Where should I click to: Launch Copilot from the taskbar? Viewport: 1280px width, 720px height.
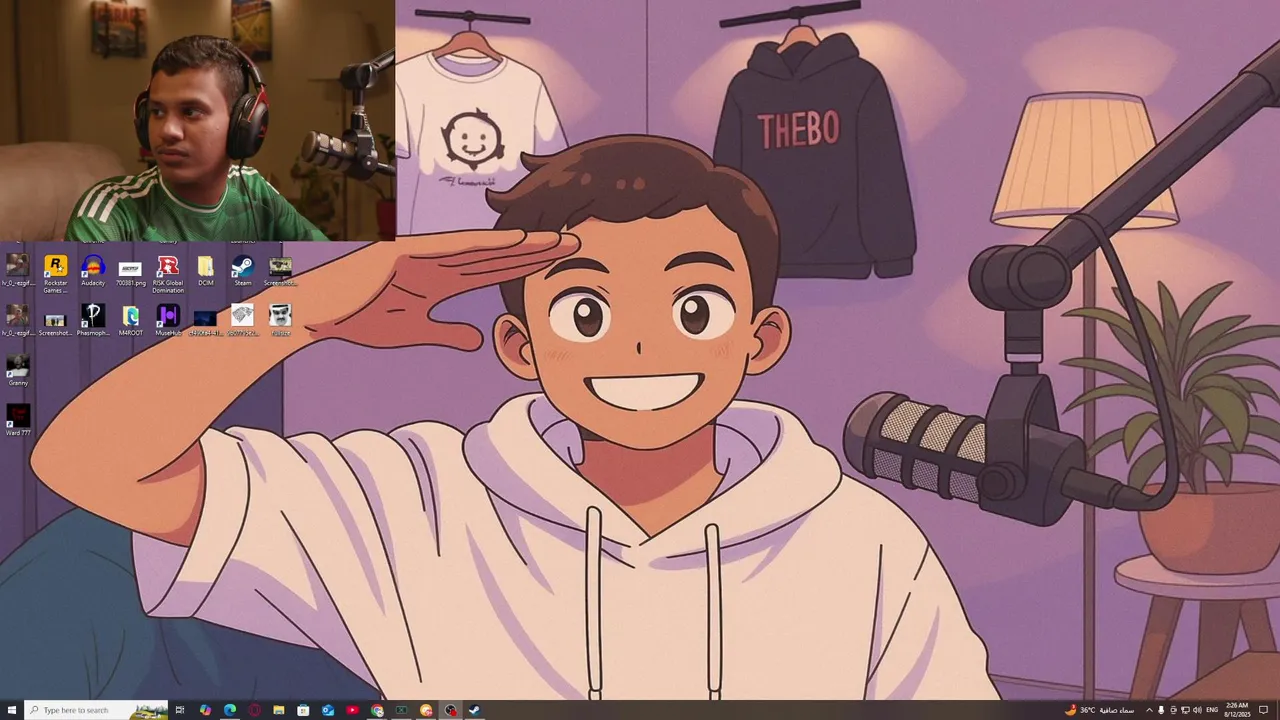tap(205, 710)
